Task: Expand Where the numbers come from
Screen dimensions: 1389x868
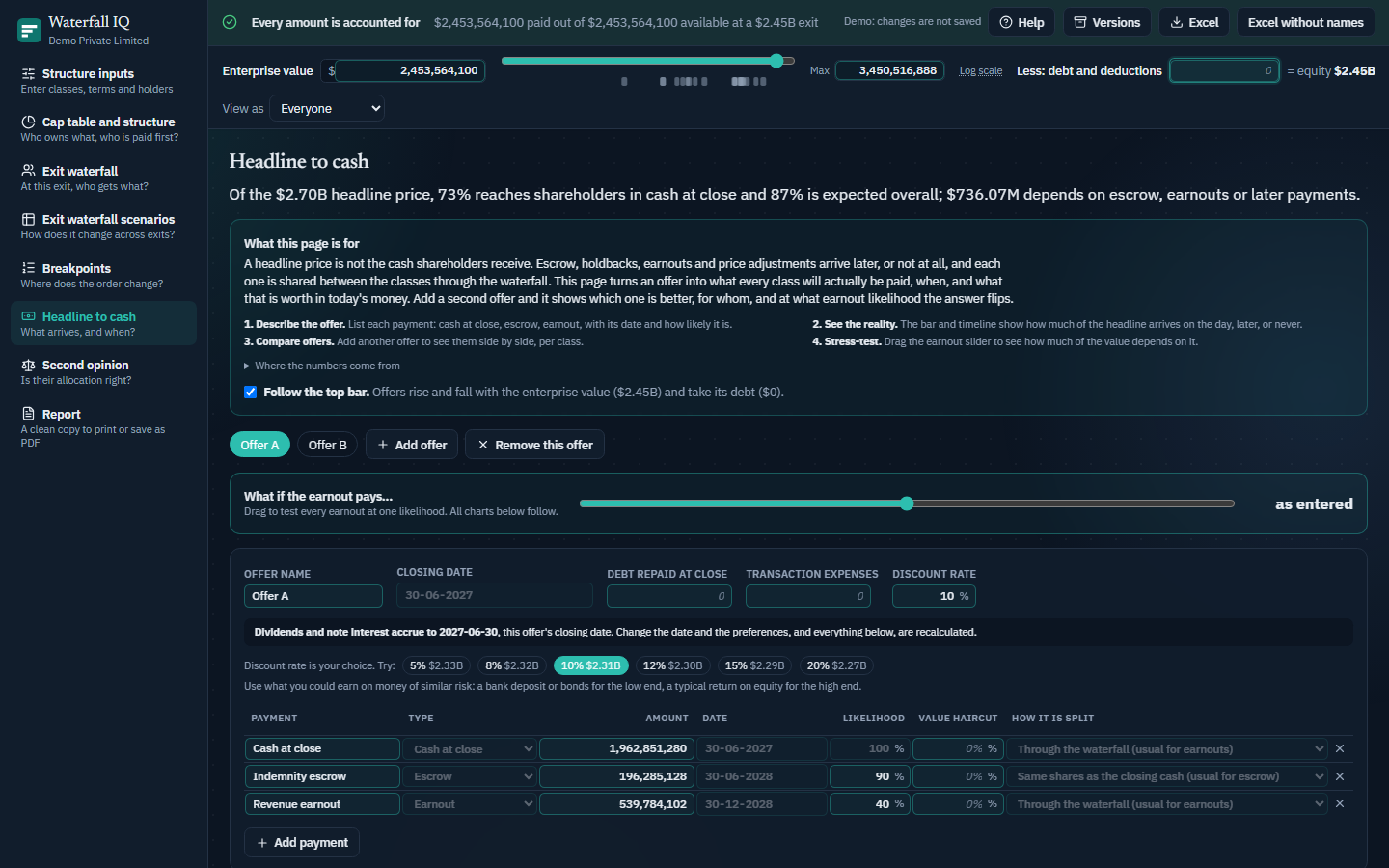Action: pos(322,366)
